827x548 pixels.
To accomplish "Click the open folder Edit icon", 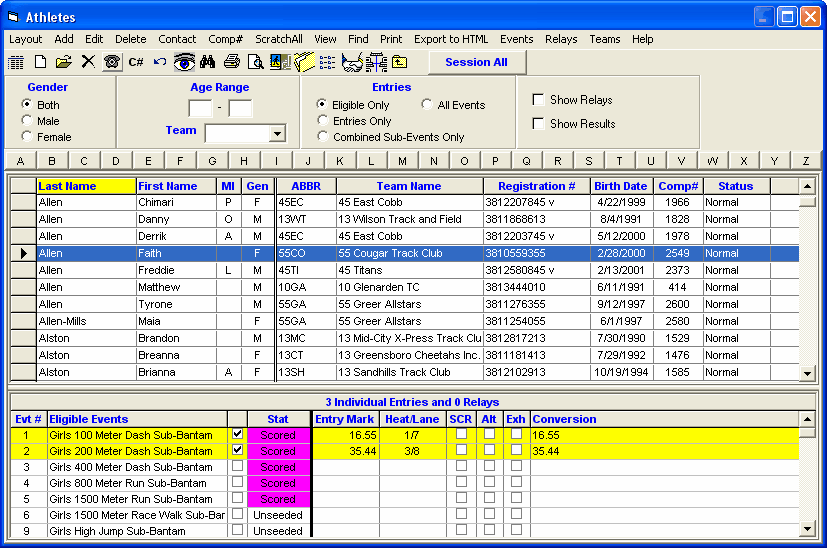I will coord(64,62).
